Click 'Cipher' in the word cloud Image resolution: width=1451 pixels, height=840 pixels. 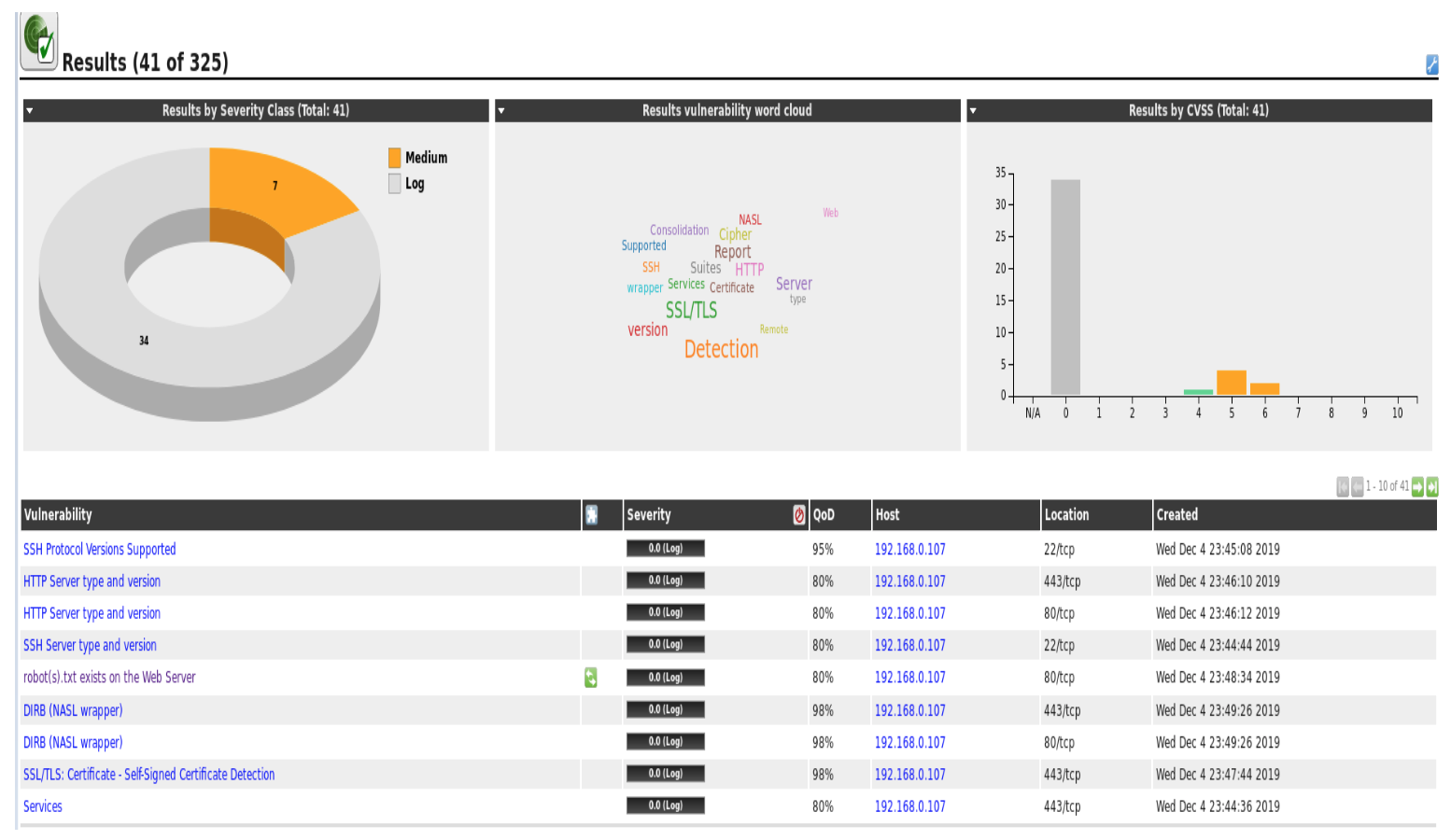(735, 235)
